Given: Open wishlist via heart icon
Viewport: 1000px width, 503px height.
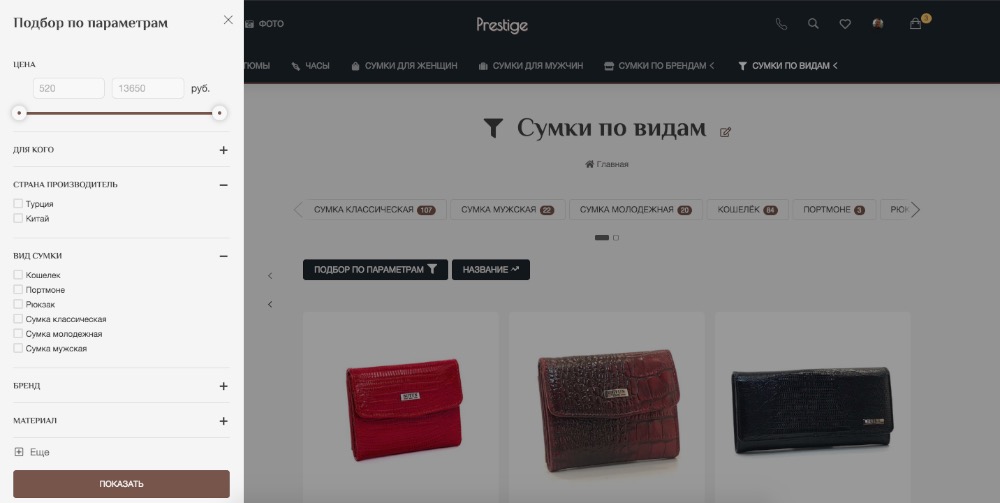Looking at the screenshot, I should 845,24.
